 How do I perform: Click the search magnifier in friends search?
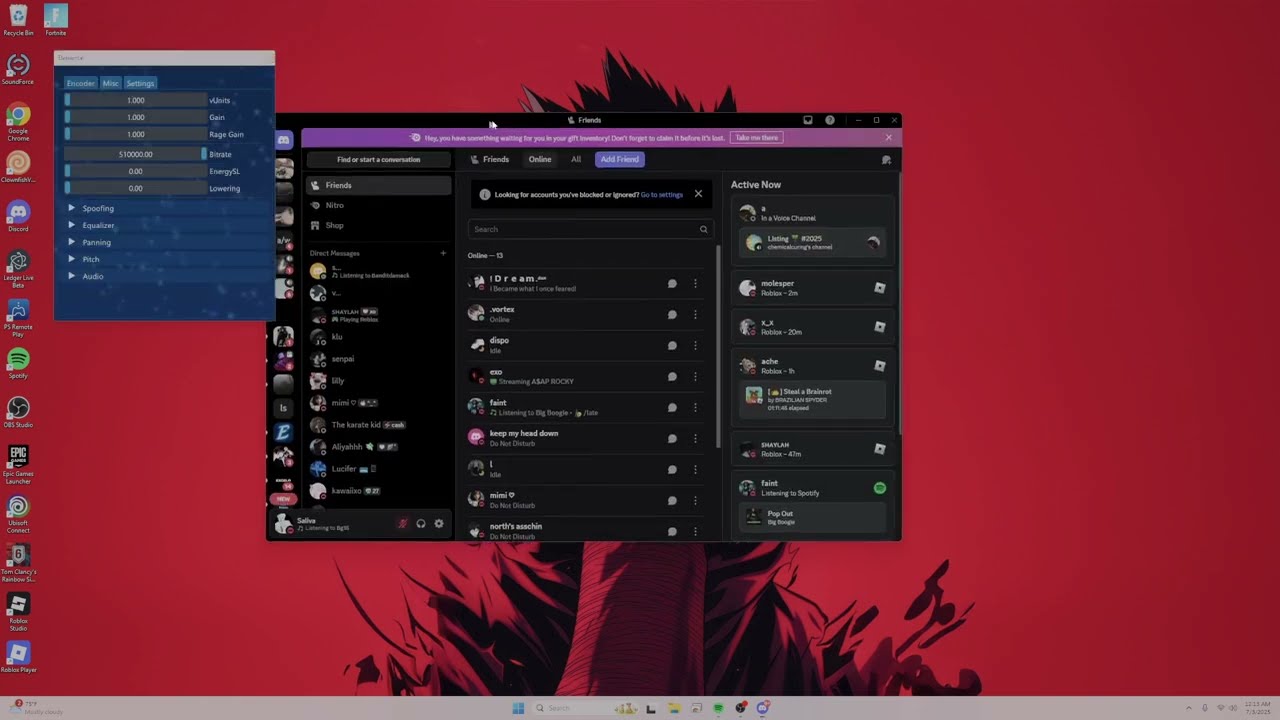703,229
